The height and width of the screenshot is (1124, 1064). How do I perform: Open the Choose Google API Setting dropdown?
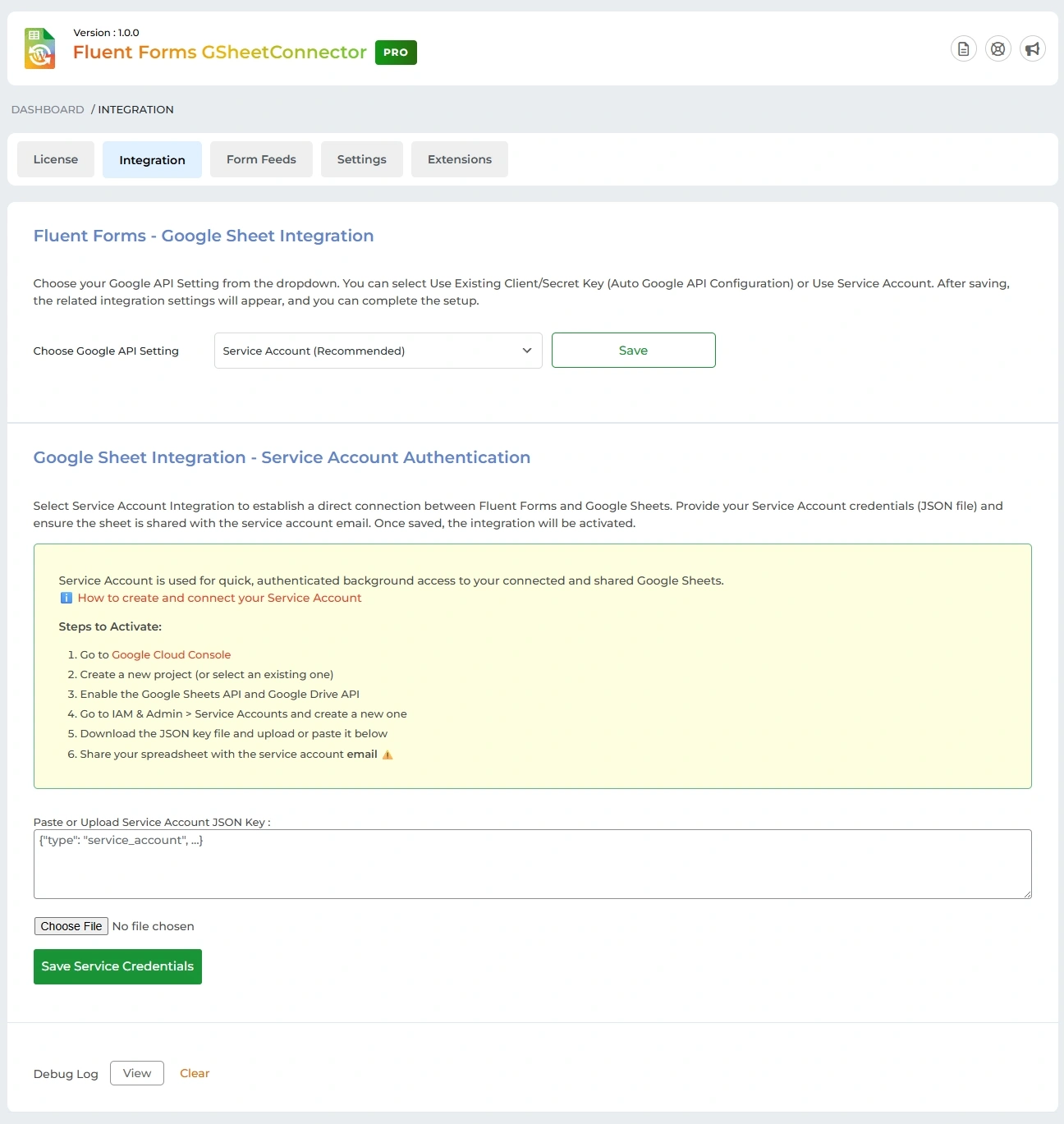point(378,351)
